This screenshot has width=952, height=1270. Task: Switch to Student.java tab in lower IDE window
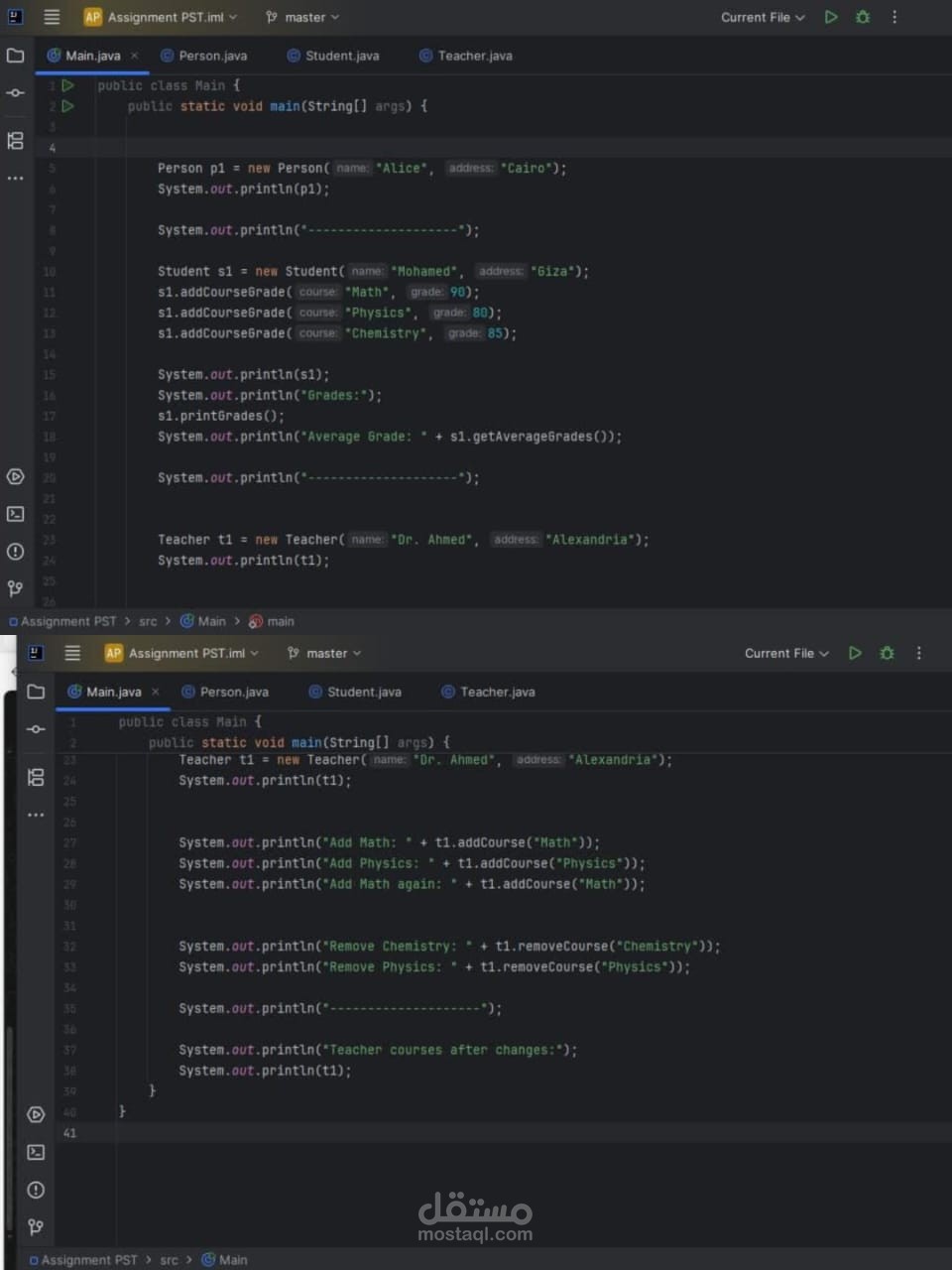coord(355,692)
